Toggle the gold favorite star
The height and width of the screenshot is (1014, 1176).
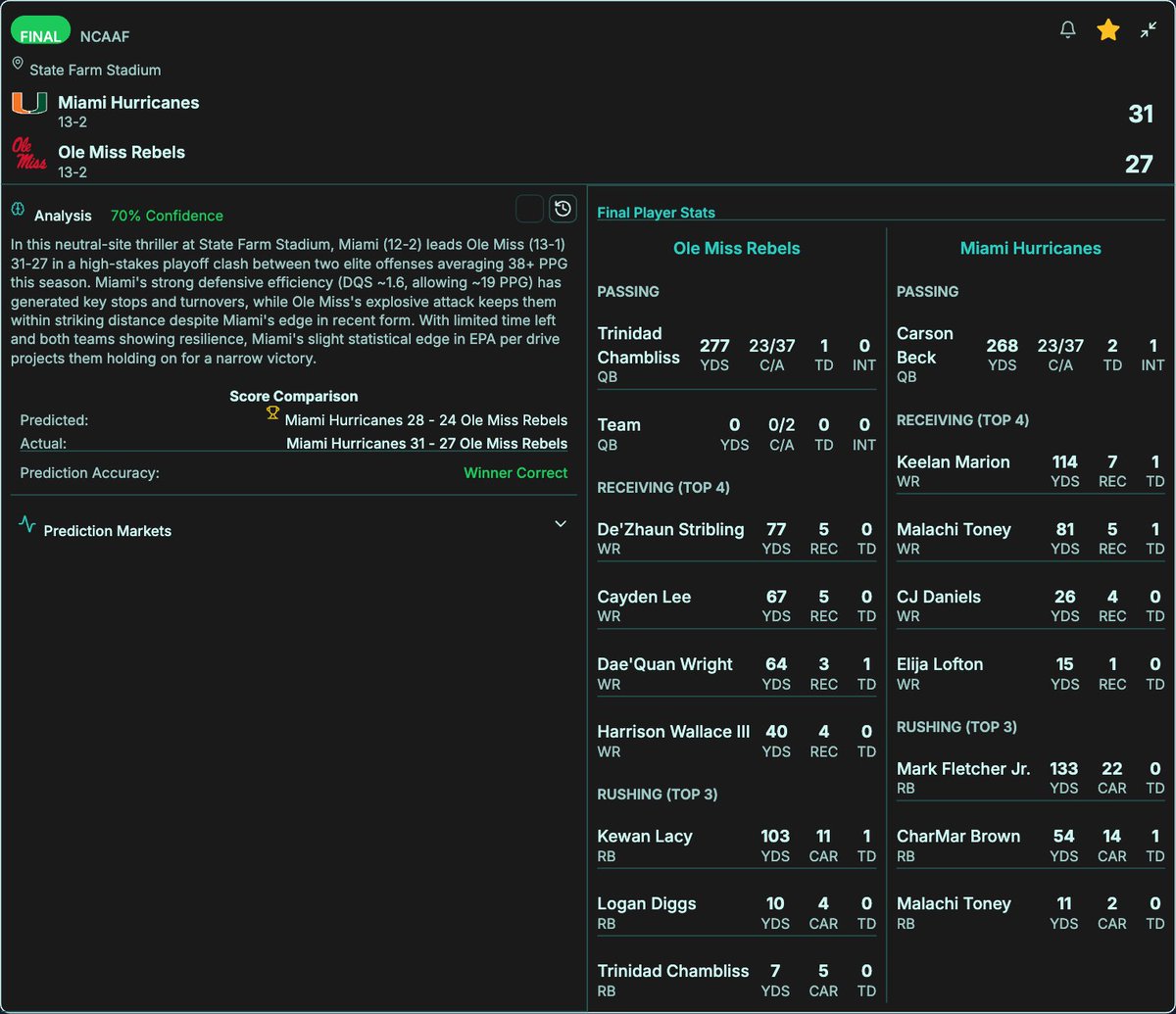tap(1108, 30)
